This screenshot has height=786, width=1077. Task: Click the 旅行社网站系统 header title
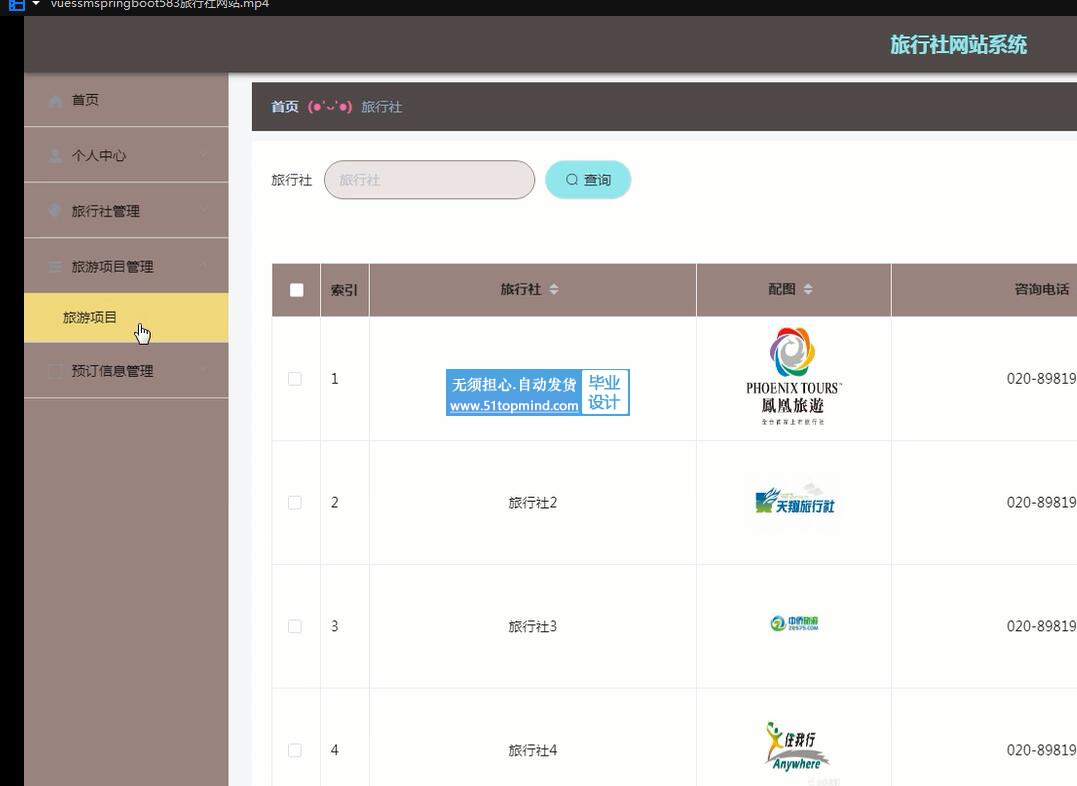coord(958,45)
